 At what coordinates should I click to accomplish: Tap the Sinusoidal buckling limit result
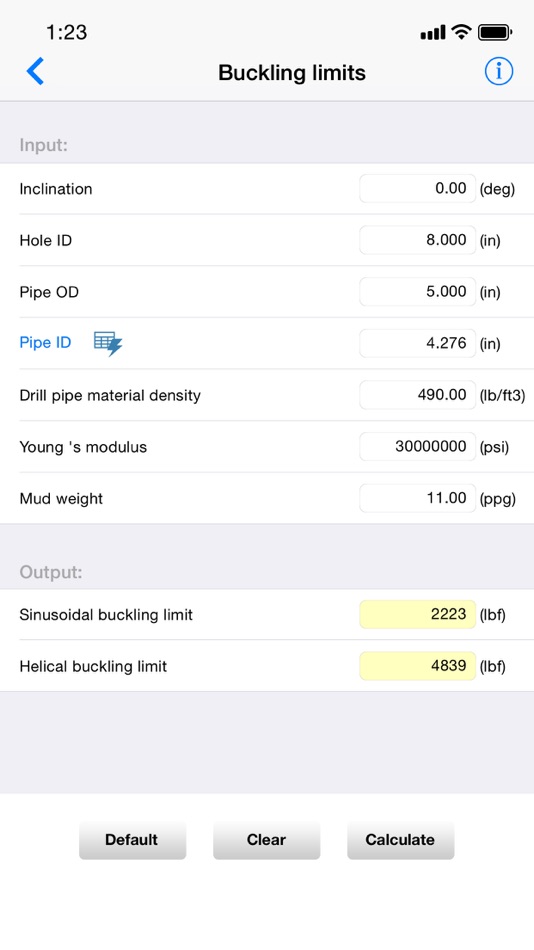418,614
